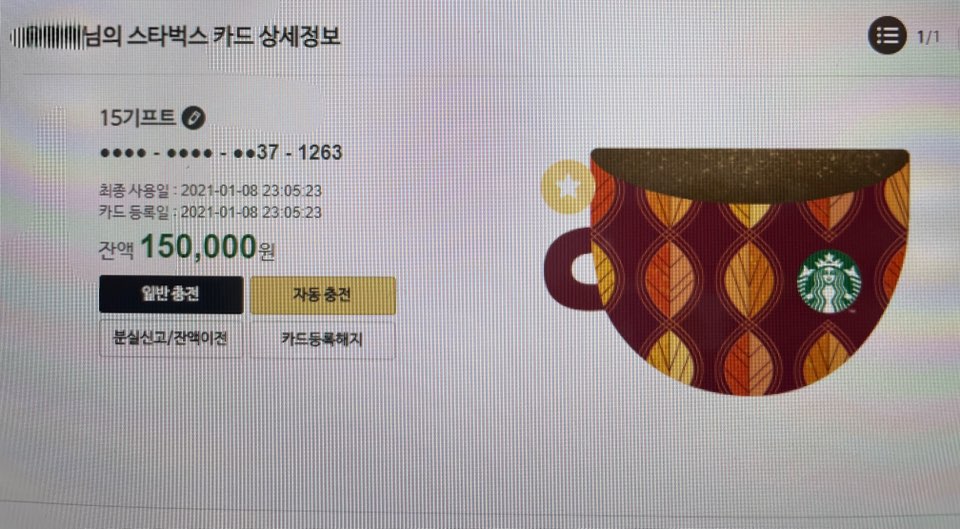This screenshot has width=960, height=529.
Task: Click the 최종 사용일 date line
Action: (210, 190)
